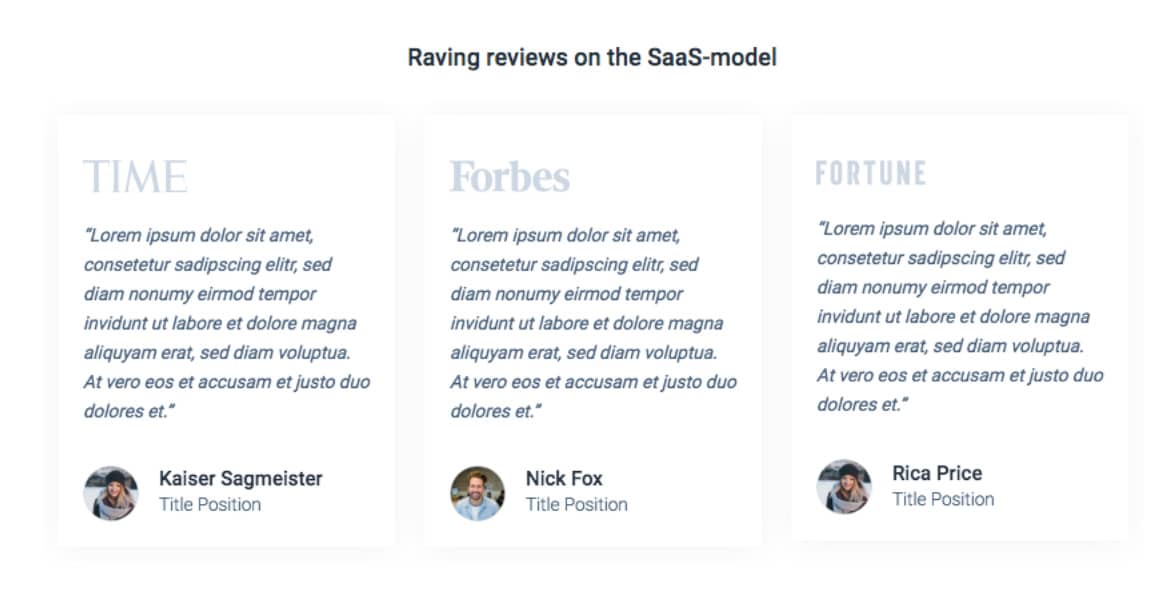Viewport: 1174px width, 601px height.
Task: Click Title Position under Nick Fox
Action: pyautogui.click(x=577, y=504)
